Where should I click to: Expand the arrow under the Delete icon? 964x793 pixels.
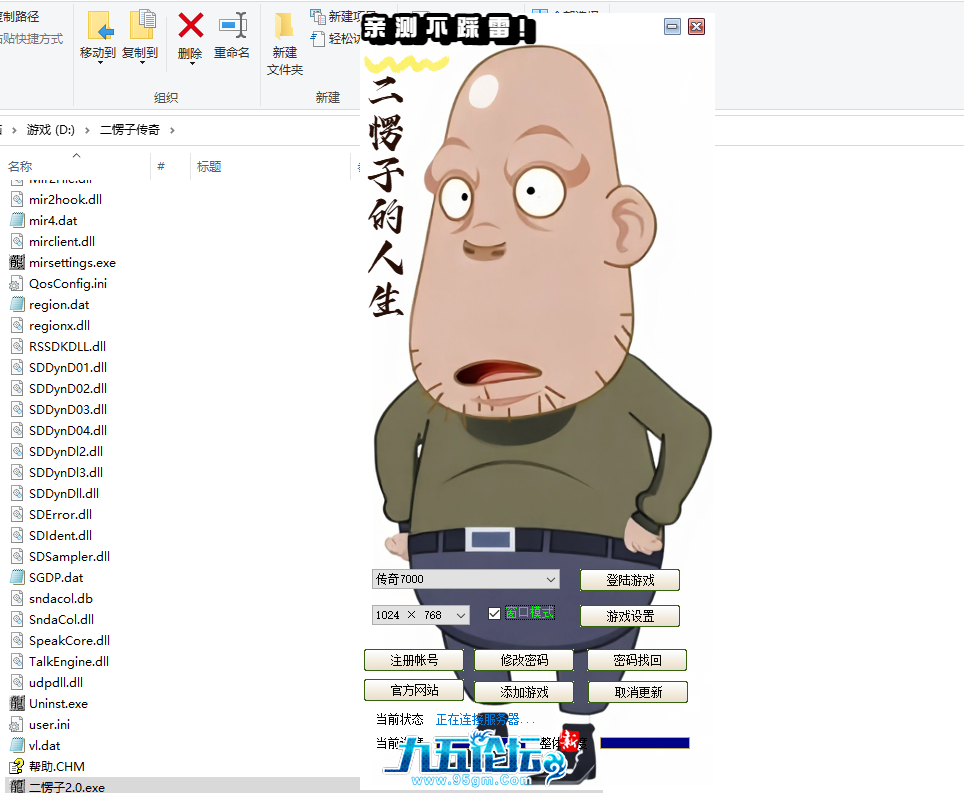click(x=190, y=63)
